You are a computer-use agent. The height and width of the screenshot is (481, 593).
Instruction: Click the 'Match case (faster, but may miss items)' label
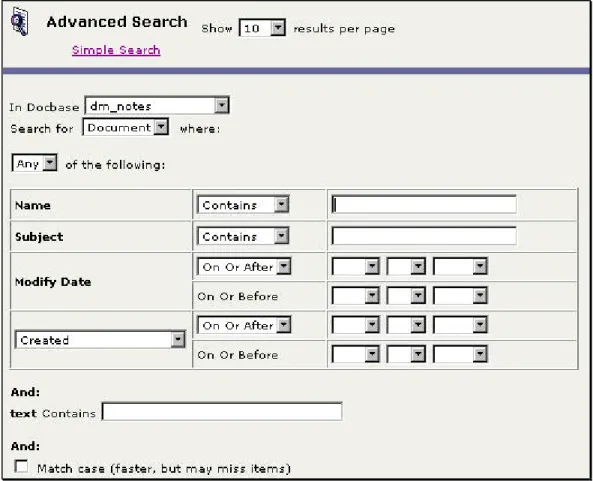coord(164,469)
